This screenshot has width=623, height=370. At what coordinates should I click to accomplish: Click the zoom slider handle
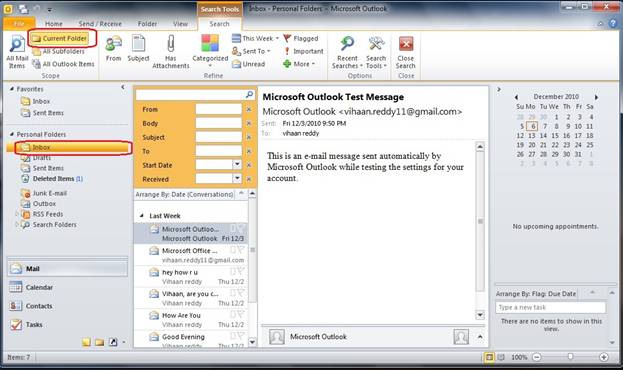(571, 357)
